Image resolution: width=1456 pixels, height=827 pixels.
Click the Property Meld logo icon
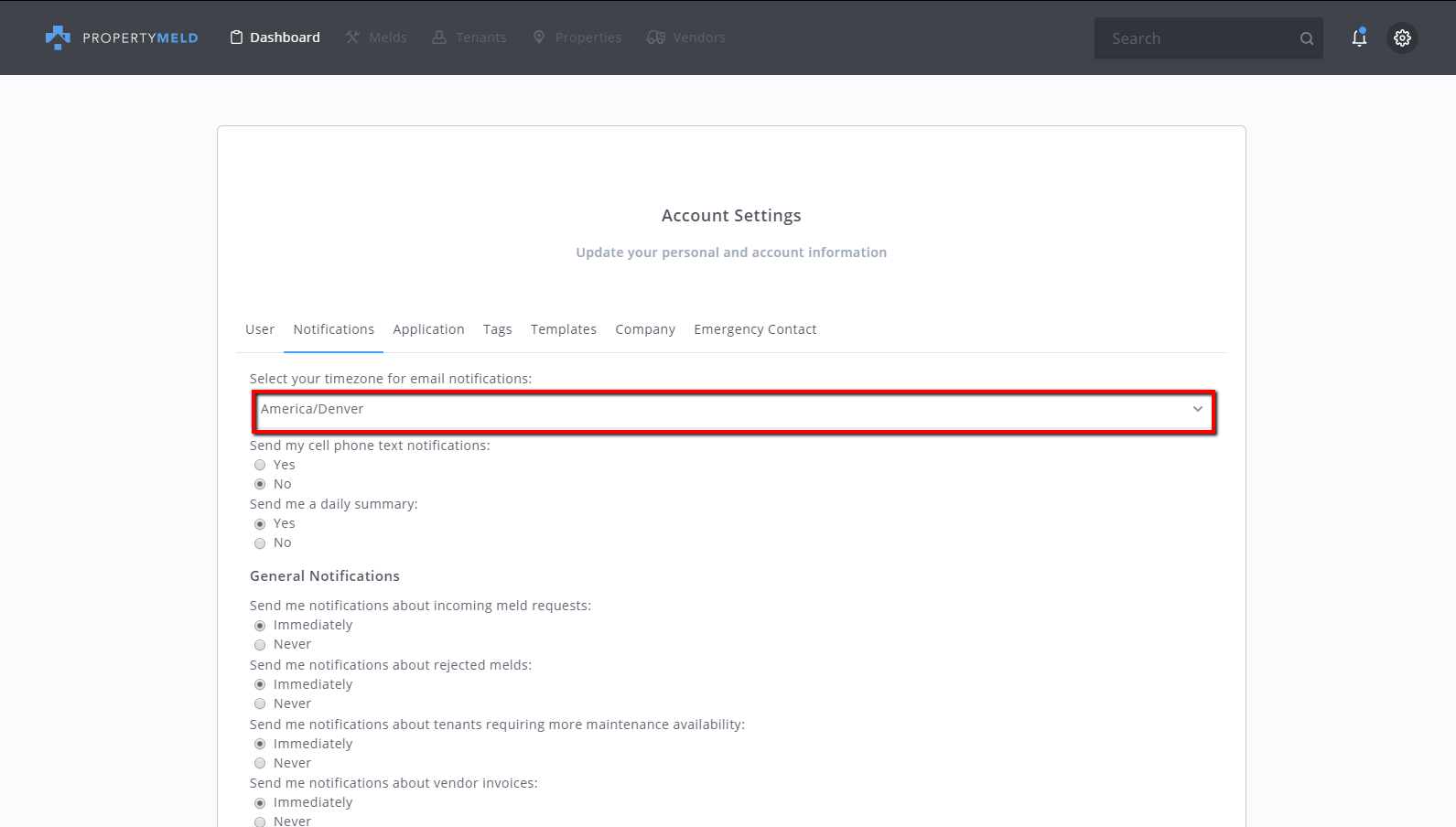click(x=58, y=38)
